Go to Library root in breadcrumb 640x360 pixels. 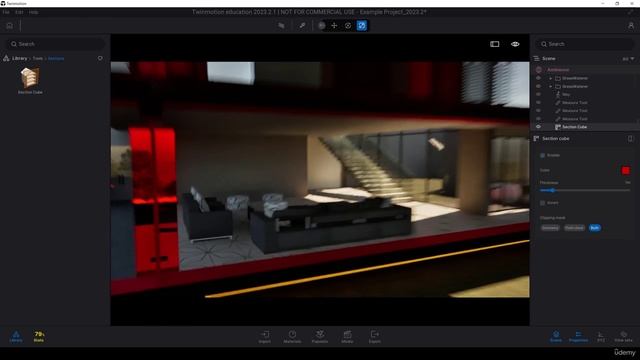coord(19,58)
